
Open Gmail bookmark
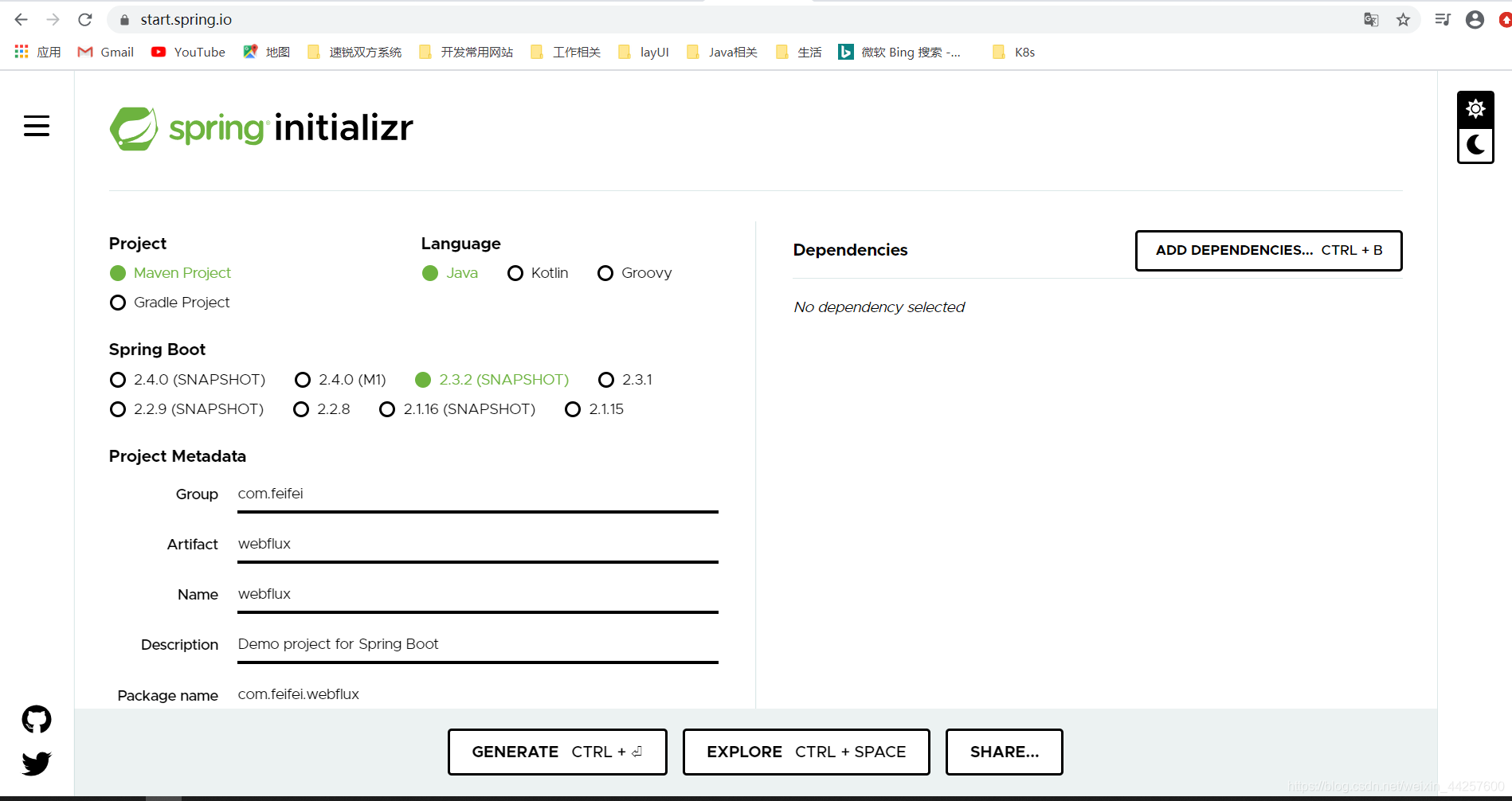click(105, 52)
